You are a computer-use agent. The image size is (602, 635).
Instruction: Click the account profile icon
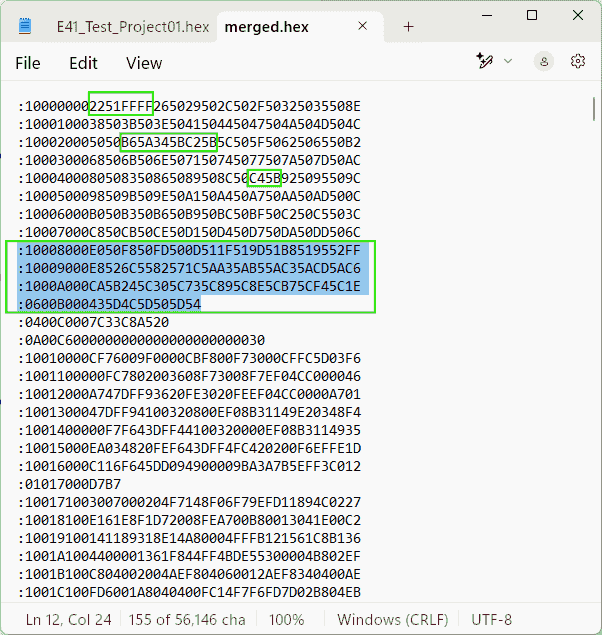[x=544, y=62]
